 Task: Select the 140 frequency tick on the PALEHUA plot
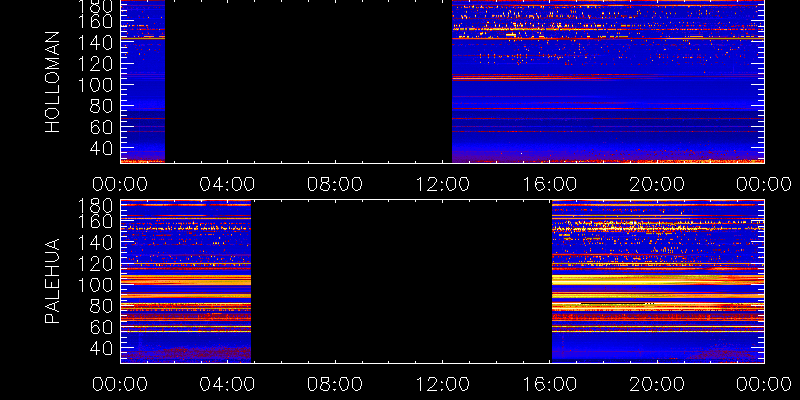[95, 243]
